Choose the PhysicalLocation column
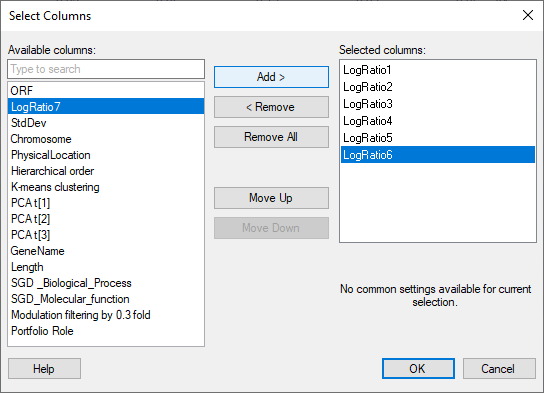 [106, 155]
